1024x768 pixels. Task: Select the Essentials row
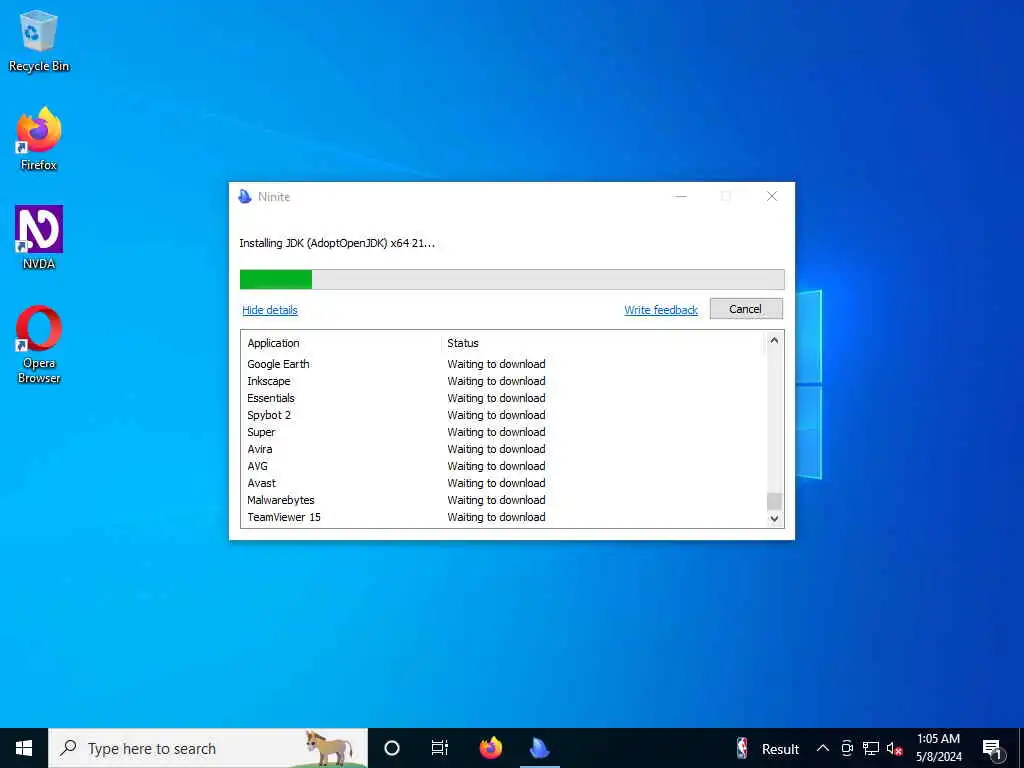click(x=503, y=398)
